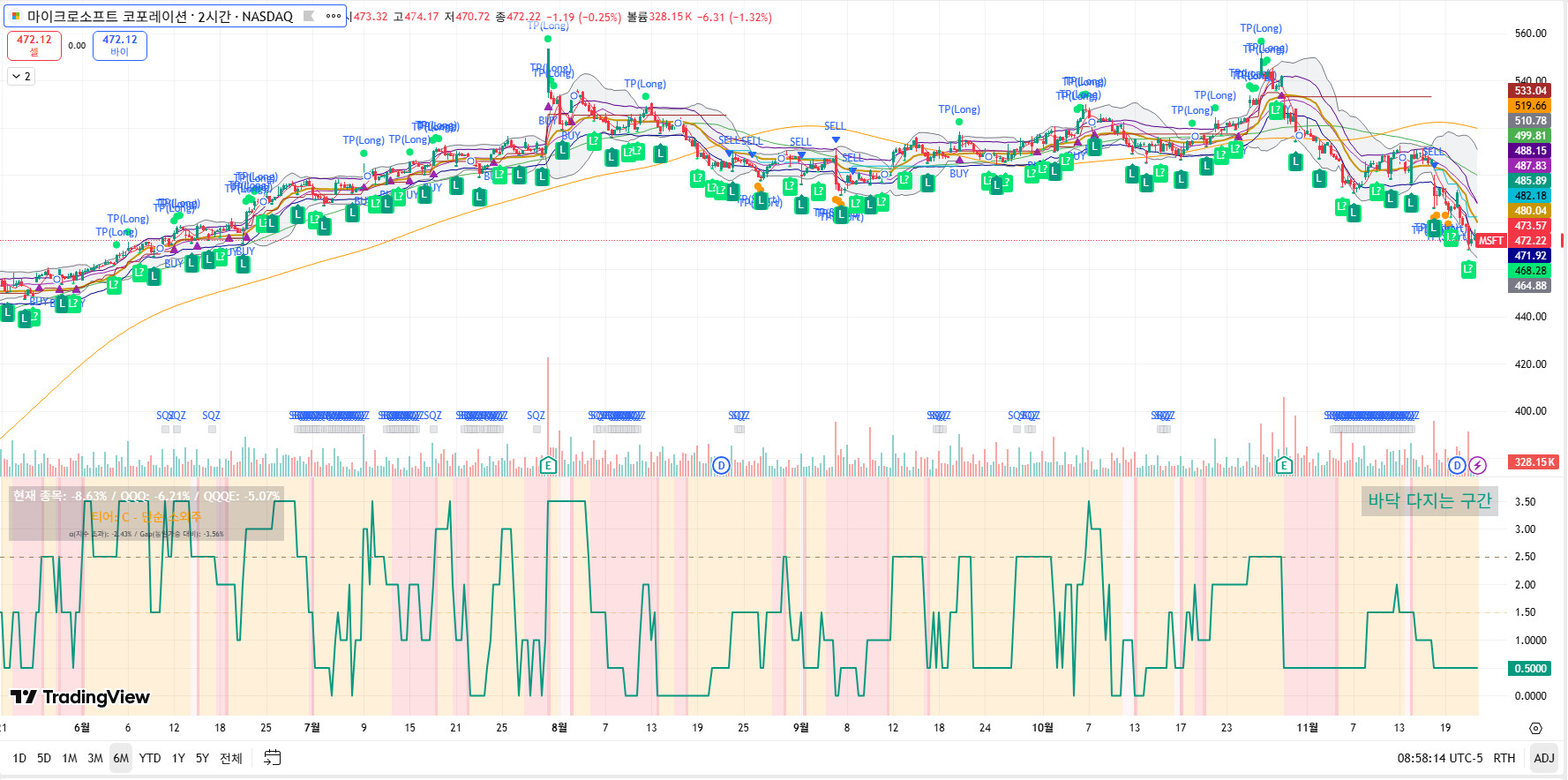This screenshot has width=1568, height=780.
Task: Click the 533.04 red price label
Action: pos(1530,91)
